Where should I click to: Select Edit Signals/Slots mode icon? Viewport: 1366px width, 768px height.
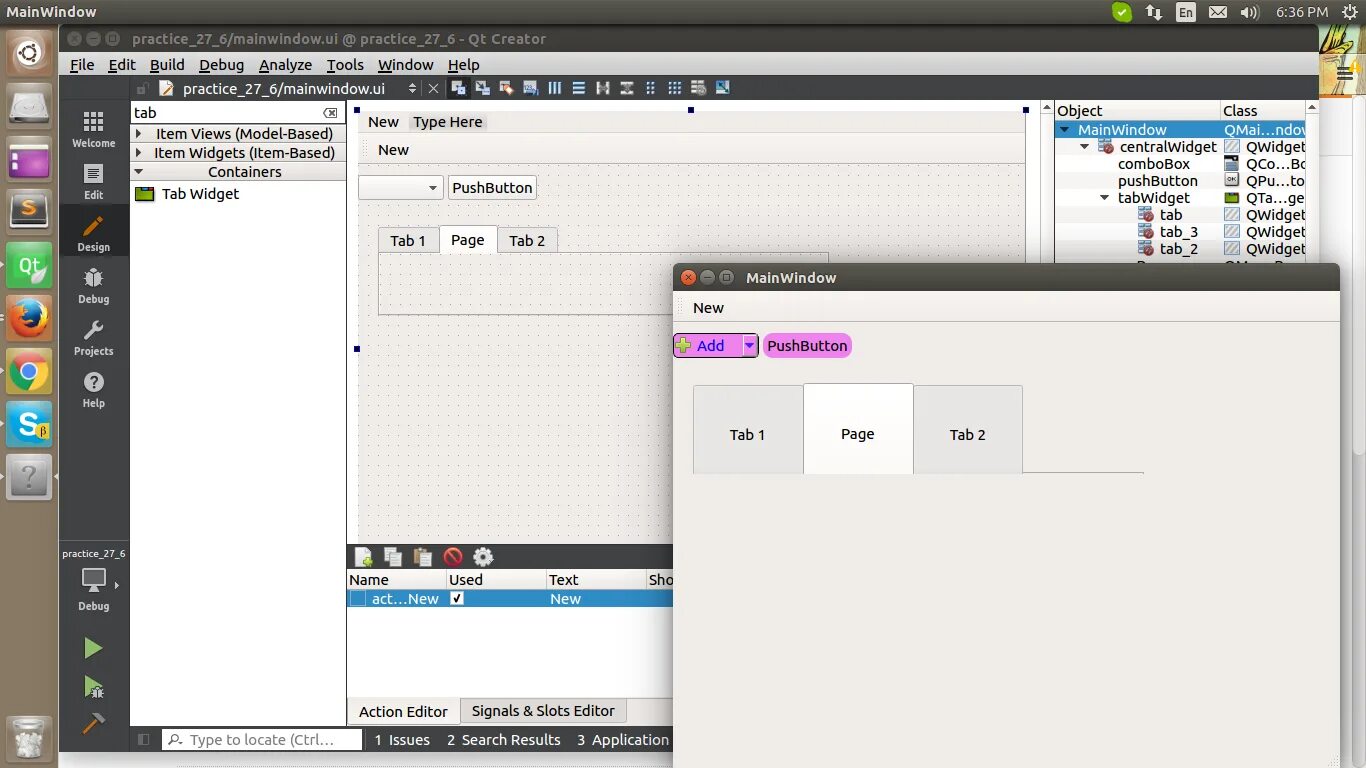482,88
